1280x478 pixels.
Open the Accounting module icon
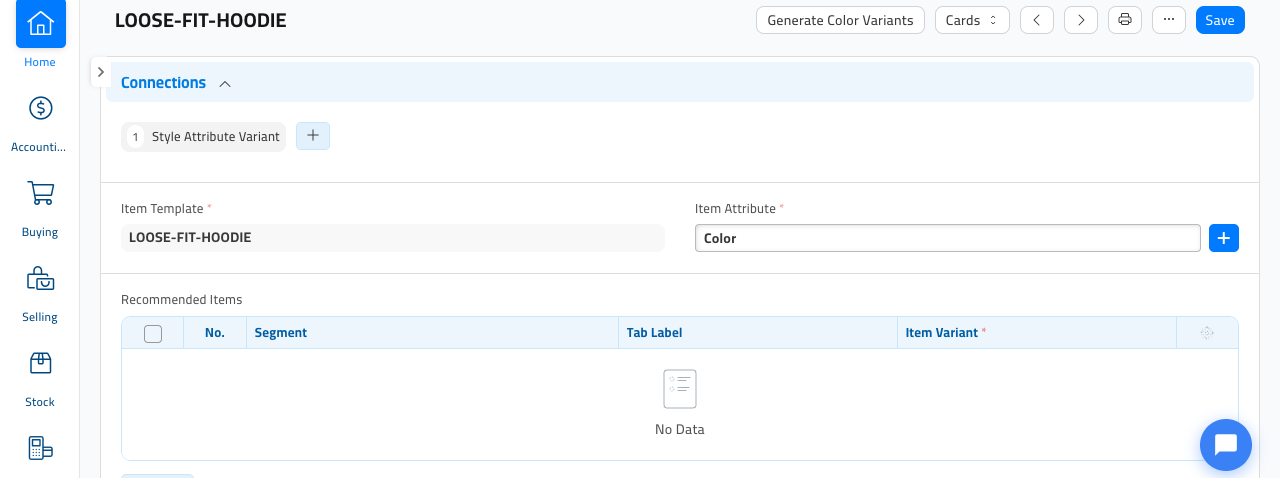point(40,108)
